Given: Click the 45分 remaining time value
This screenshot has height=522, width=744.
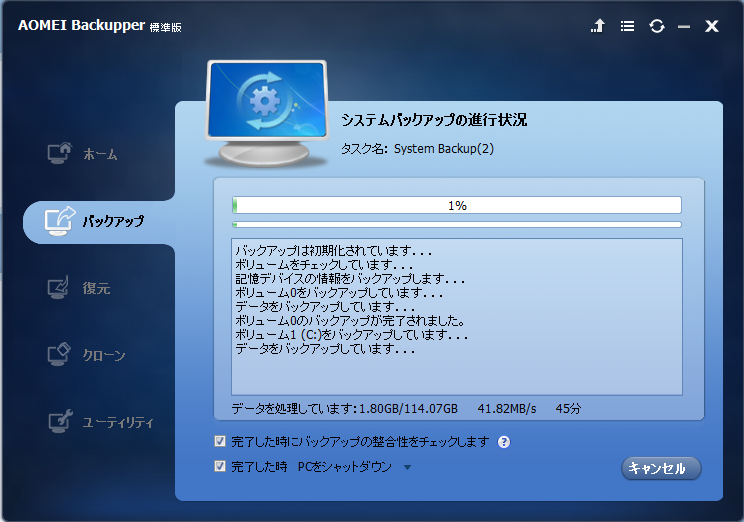Looking at the screenshot, I should tap(568, 409).
